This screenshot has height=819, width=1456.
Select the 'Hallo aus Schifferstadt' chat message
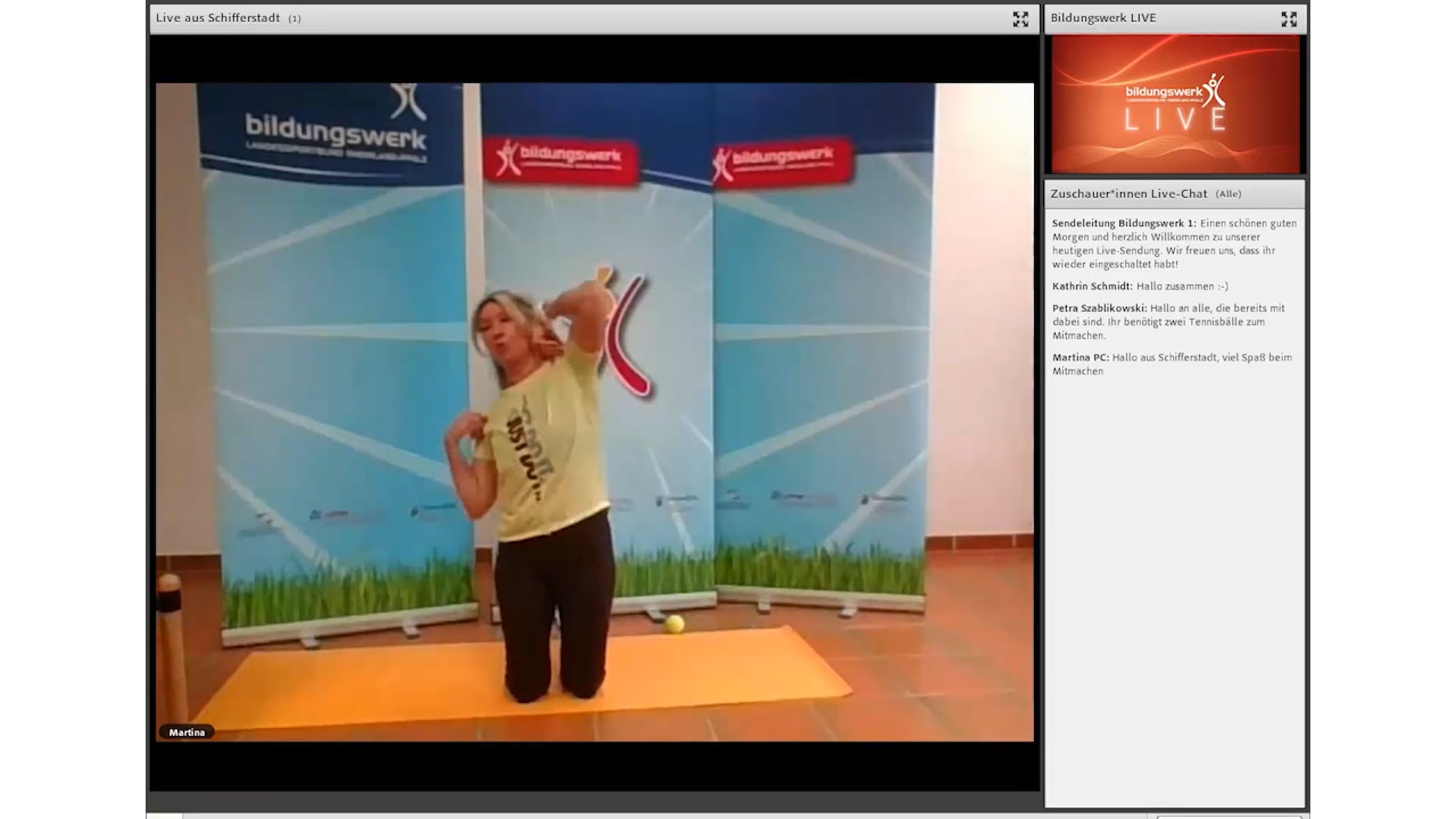click(x=1201, y=358)
